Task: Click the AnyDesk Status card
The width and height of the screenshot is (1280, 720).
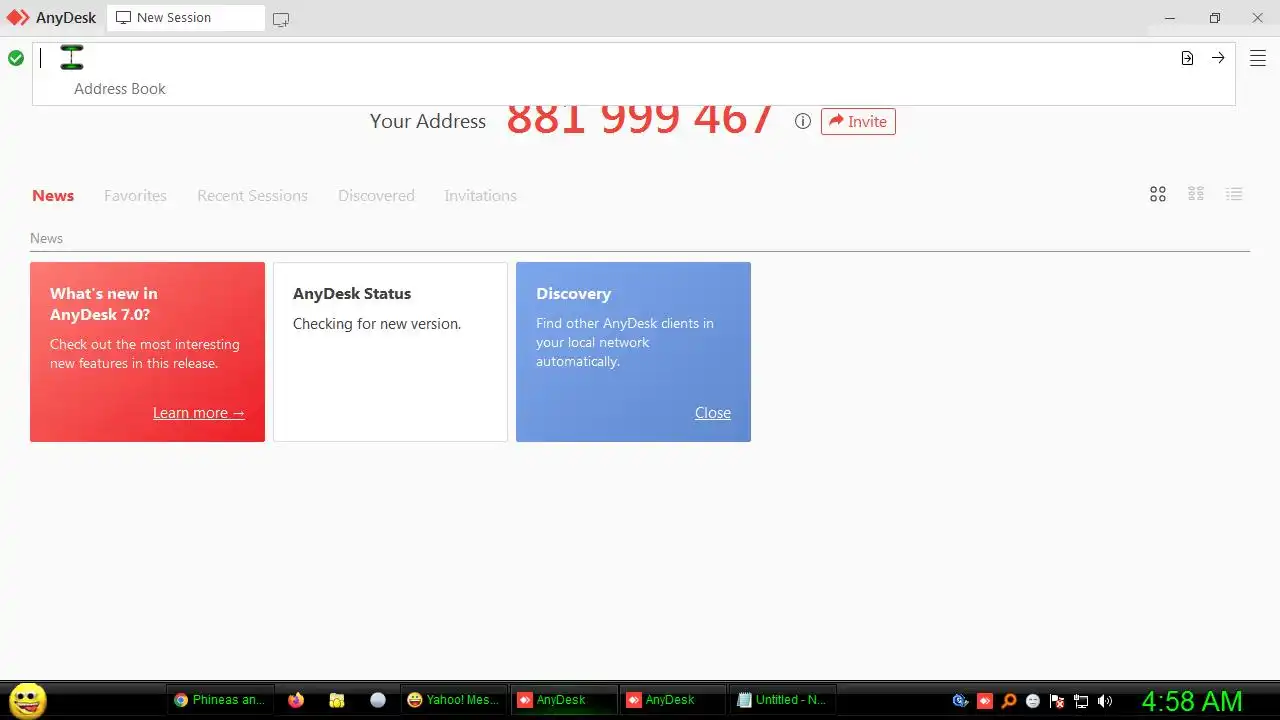Action: tap(390, 352)
